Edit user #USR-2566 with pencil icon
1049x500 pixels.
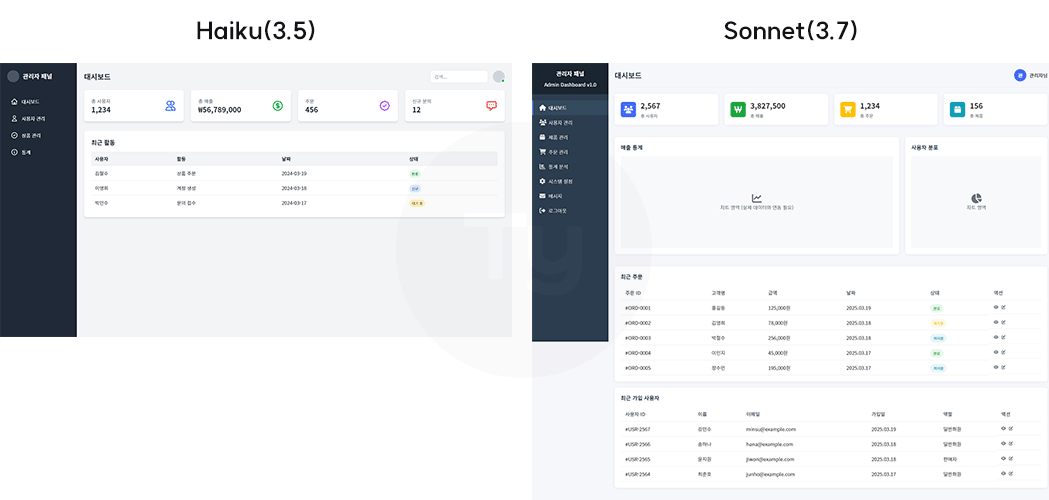[1011, 443]
